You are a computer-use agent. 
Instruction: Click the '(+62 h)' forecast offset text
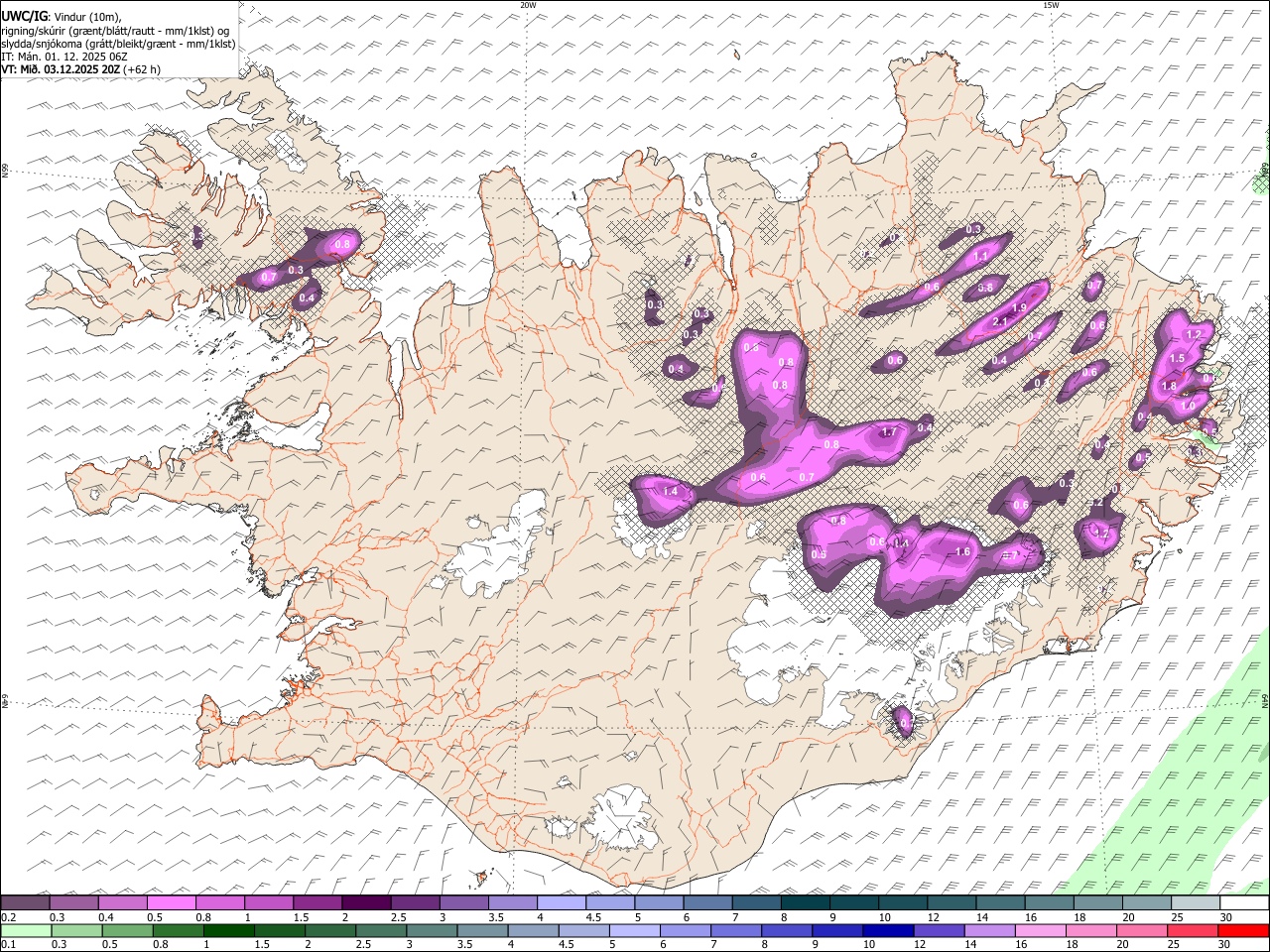[143, 69]
